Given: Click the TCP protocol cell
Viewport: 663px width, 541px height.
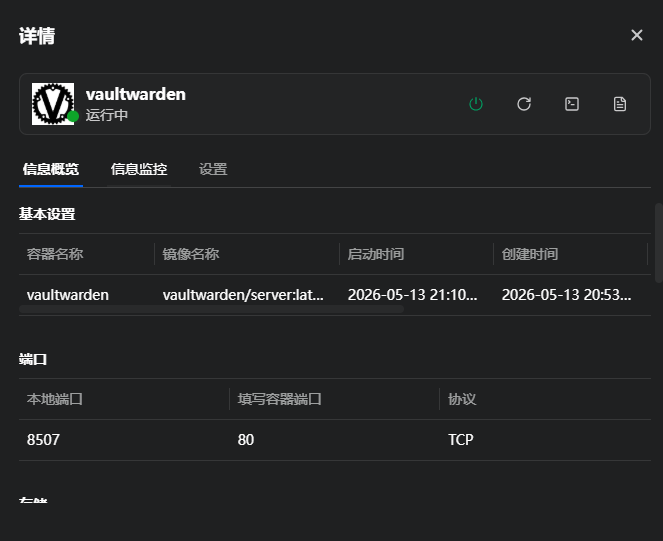Looking at the screenshot, I should click(460, 440).
